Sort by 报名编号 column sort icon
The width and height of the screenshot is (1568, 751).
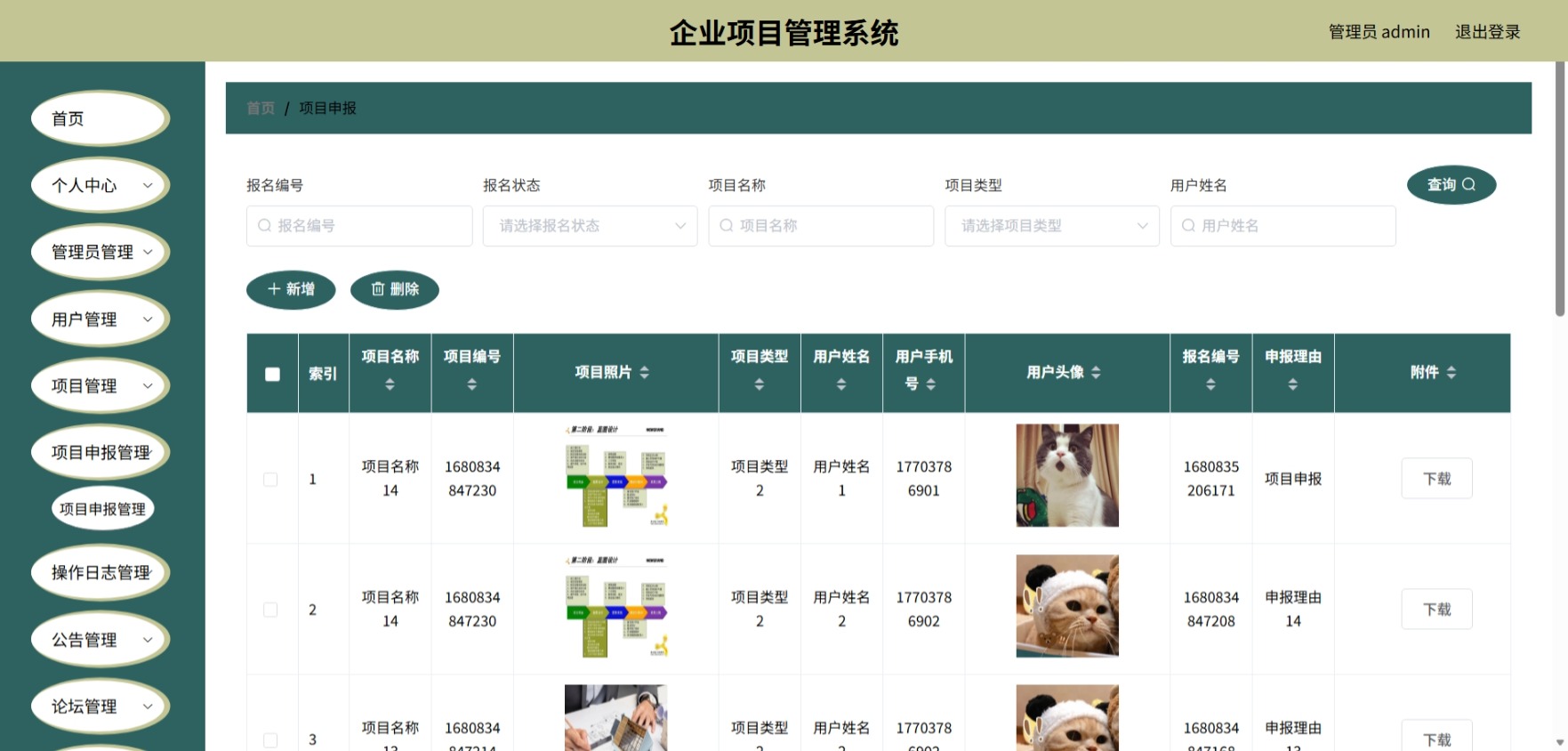pyautogui.click(x=1210, y=384)
